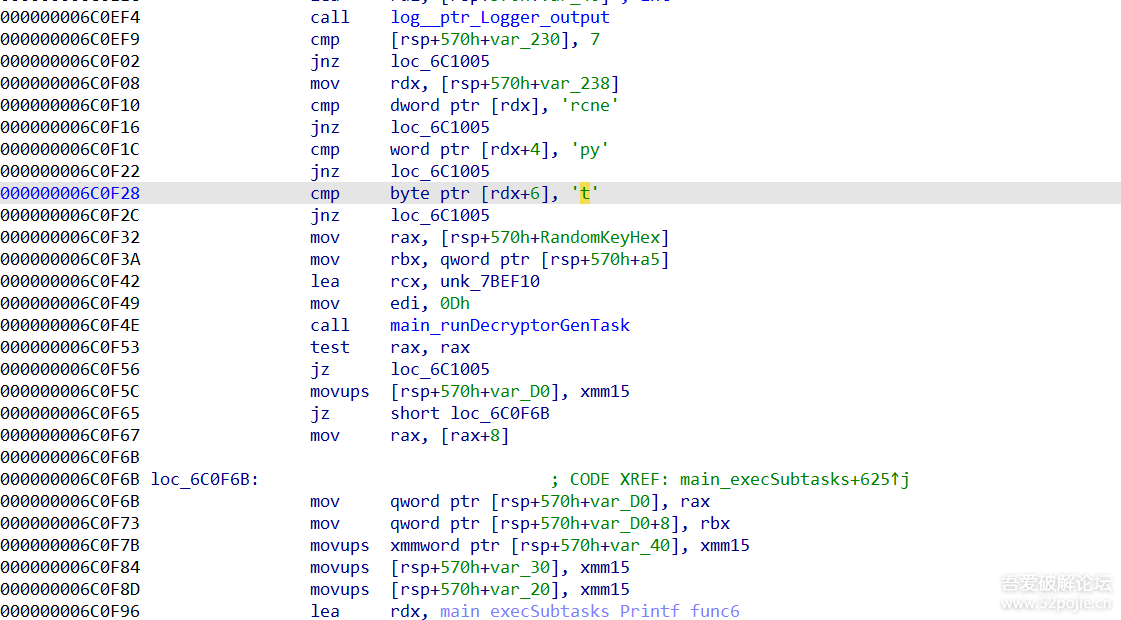Screen dimensions: 1121x620
Task: Click the highlighted address 000000006C0F28
Action: point(70,193)
